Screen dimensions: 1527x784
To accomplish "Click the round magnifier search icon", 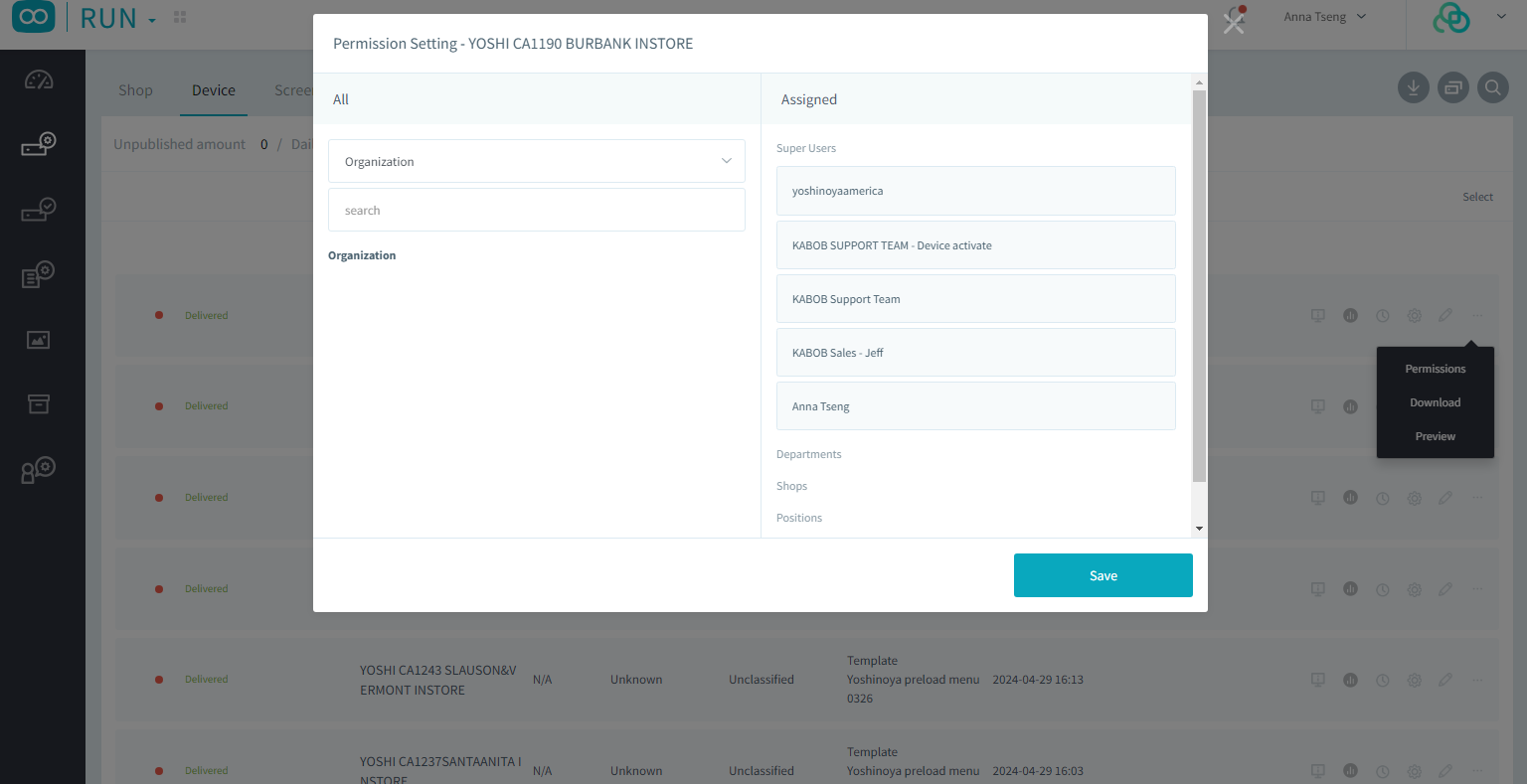I will (x=1492, y=87).
